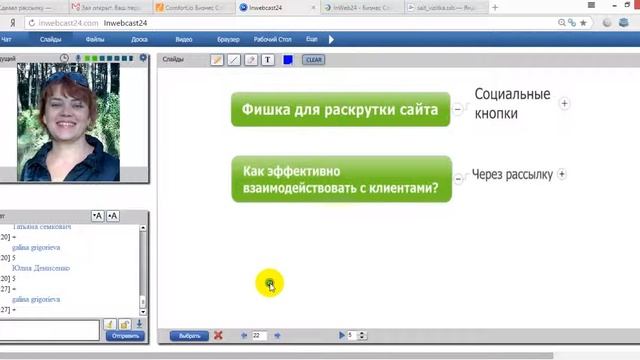Switch to the ComfortLio browser tab

193,7
